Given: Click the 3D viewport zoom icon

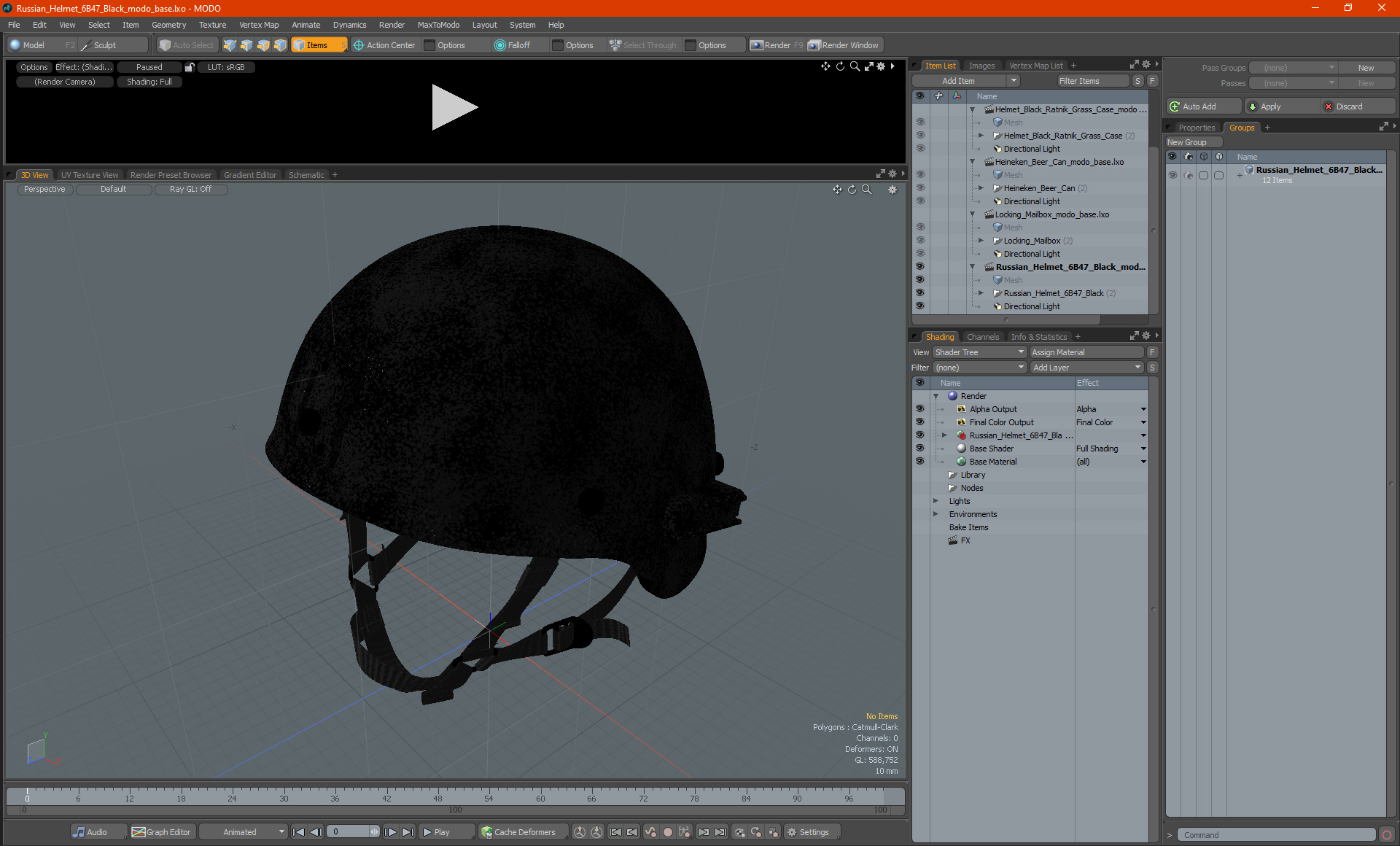Looking at the screenshot, I should click(867, 190).
